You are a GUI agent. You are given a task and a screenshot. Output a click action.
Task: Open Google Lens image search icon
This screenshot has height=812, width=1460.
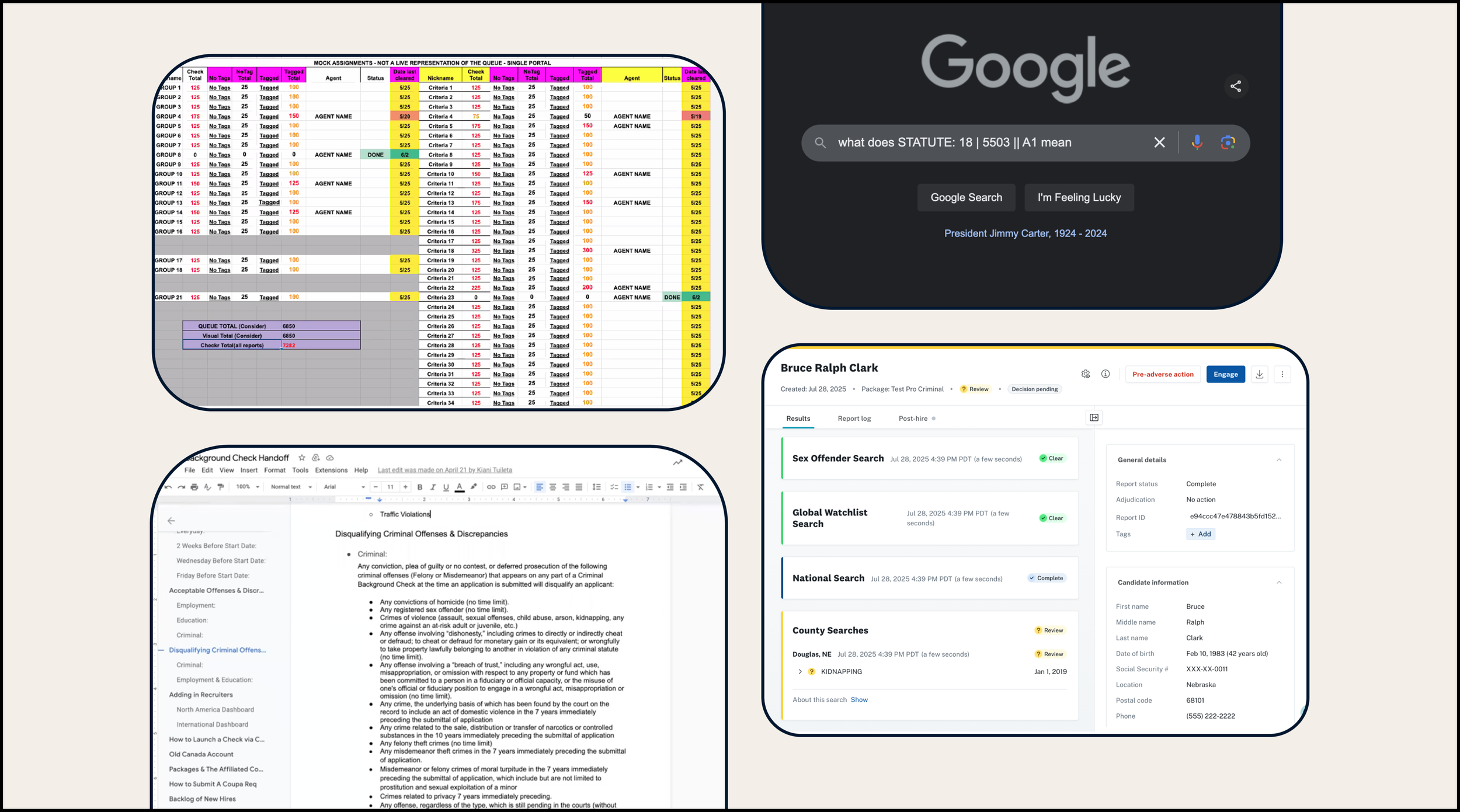[x=1228, y=142]
